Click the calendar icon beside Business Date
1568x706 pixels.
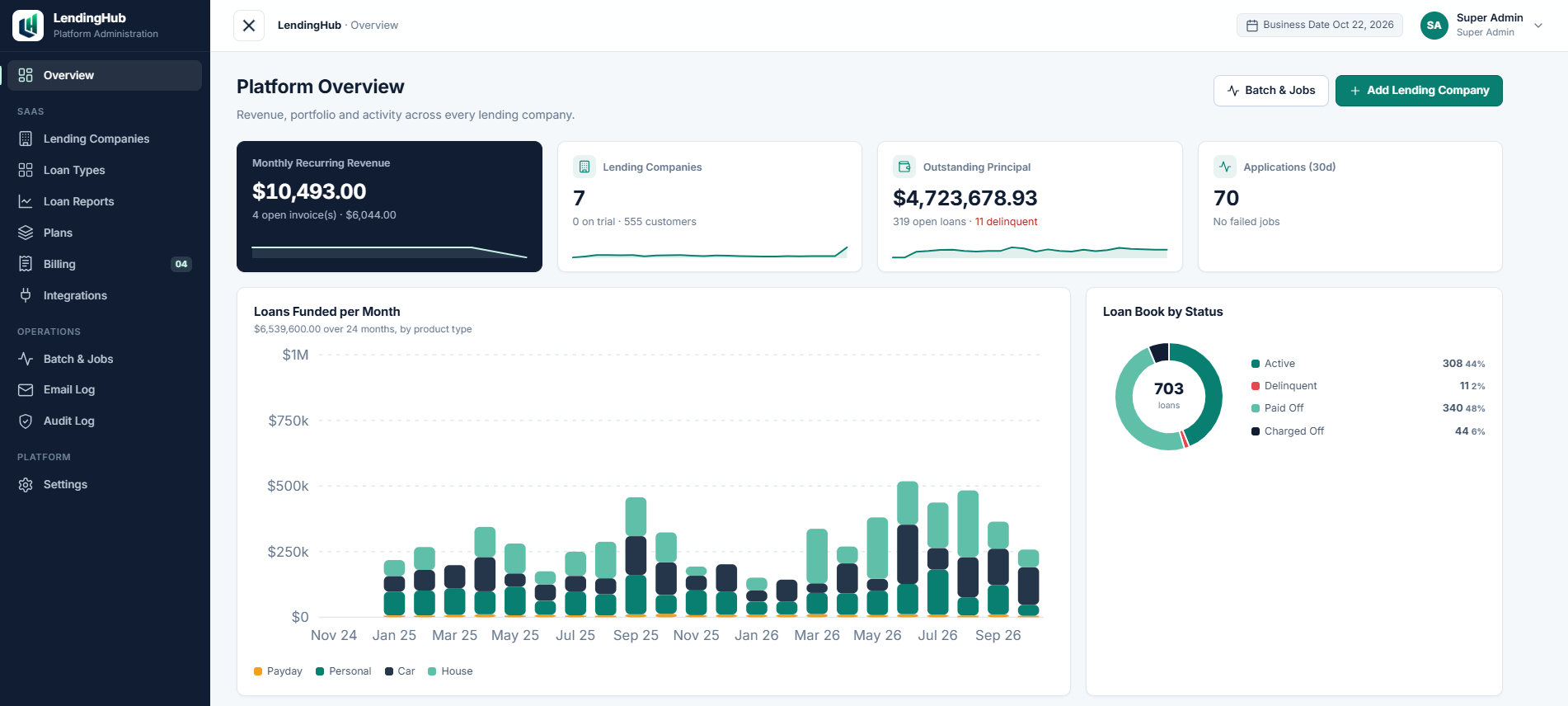[x=1251, y=26]
